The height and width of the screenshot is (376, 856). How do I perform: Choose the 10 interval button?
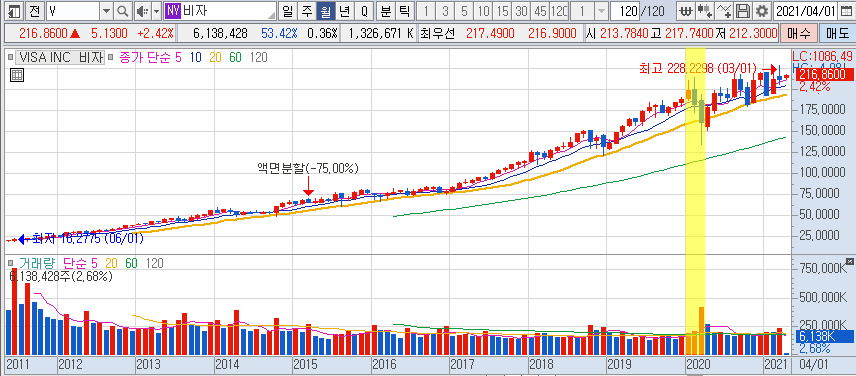point(483,10)
